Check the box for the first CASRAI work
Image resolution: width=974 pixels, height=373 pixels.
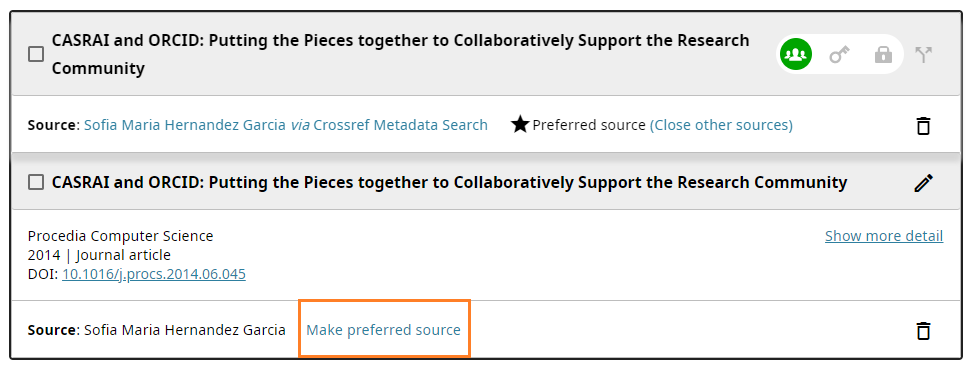click(36, 54)
